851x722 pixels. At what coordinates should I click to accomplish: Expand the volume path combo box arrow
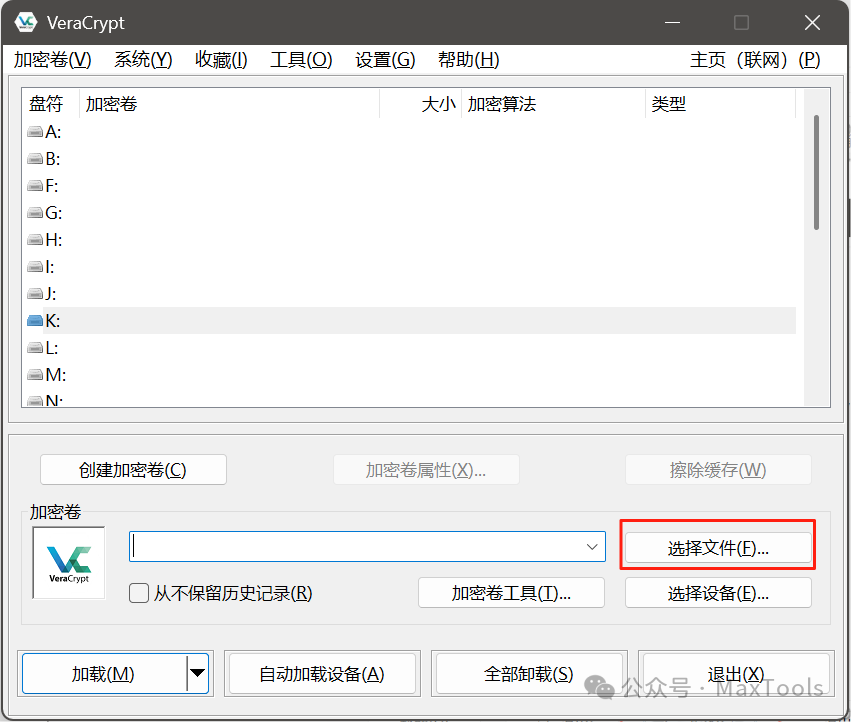pyautogui.click(x=592, y=547)
